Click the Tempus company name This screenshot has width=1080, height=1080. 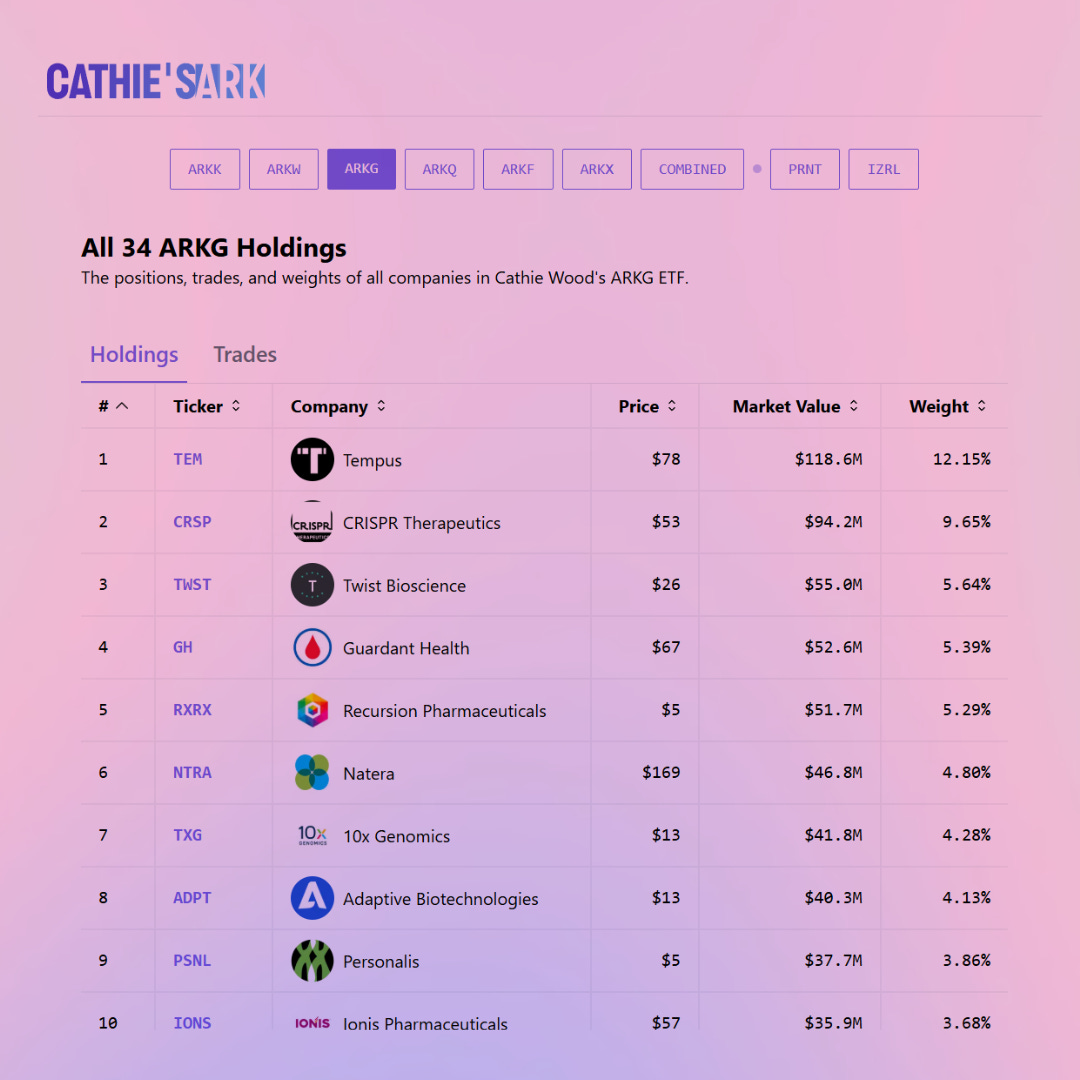(x=372, y=461)
